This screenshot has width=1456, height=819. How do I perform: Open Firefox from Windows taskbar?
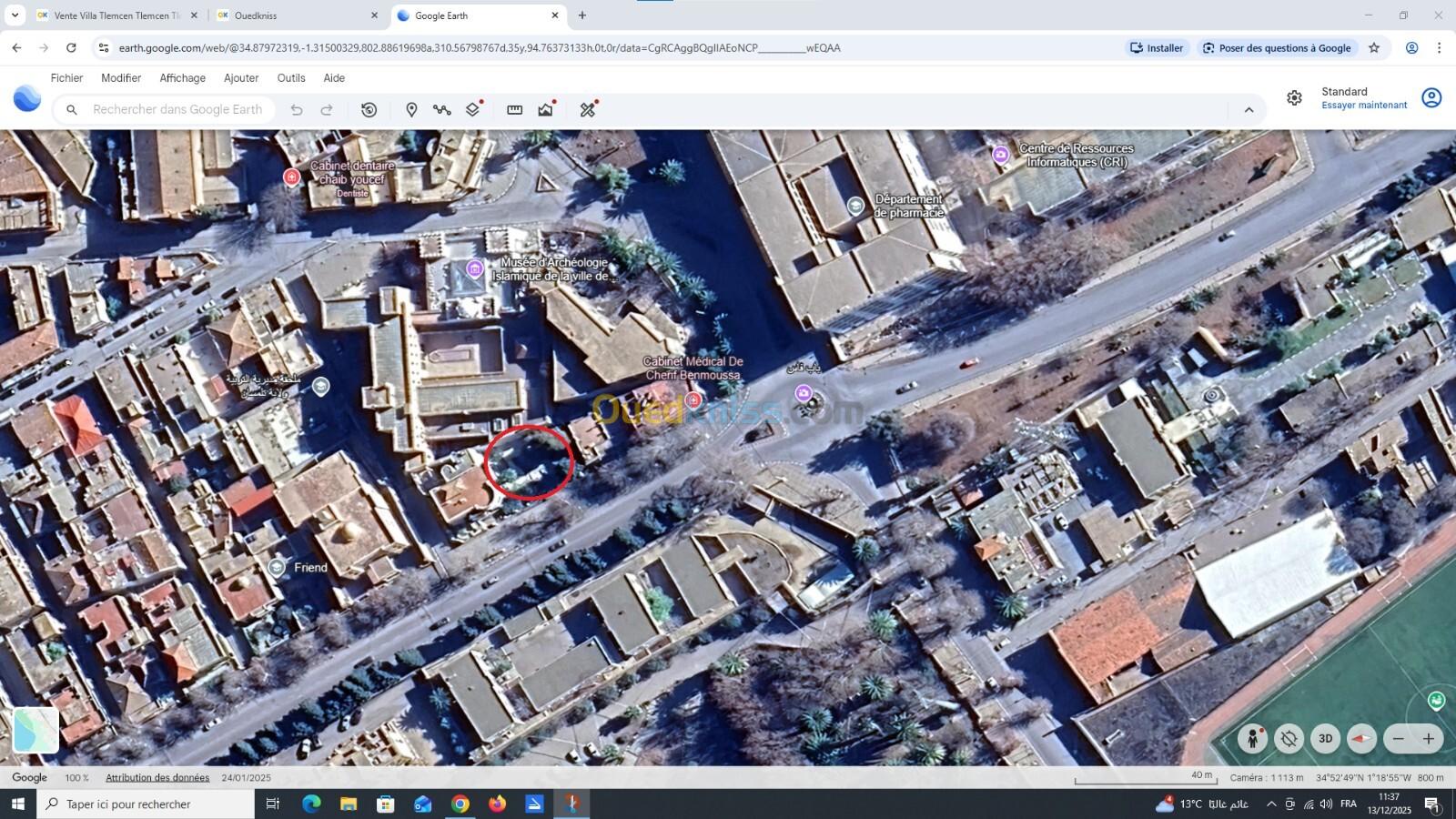pyautogui.click(x=497, y=804)
